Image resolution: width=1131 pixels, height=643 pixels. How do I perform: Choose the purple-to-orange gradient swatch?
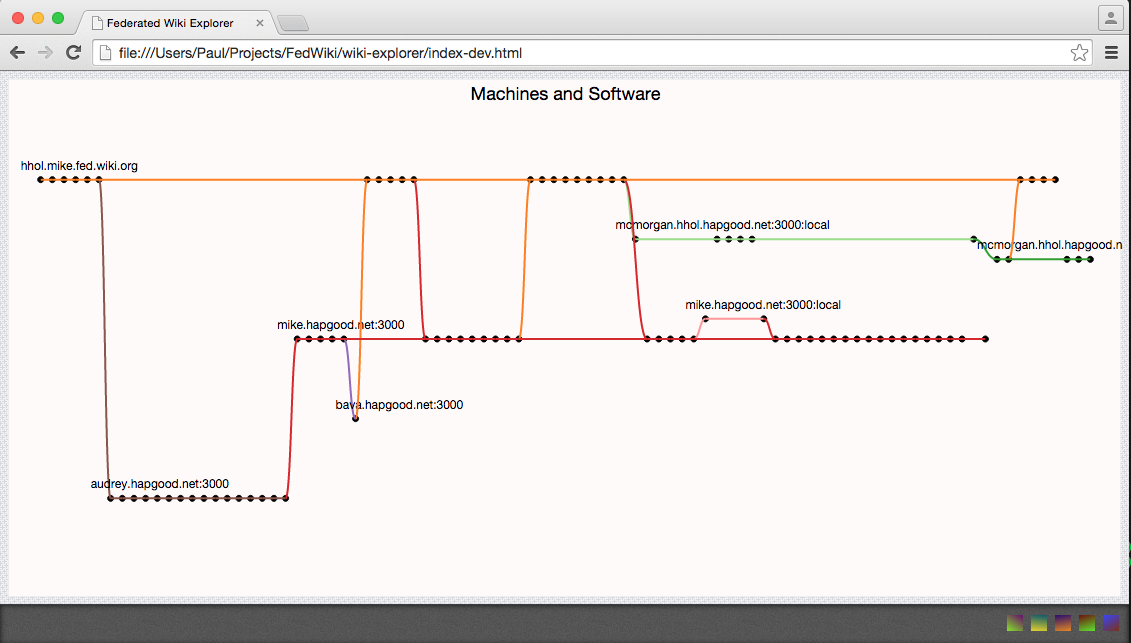tap(1062, 623)
